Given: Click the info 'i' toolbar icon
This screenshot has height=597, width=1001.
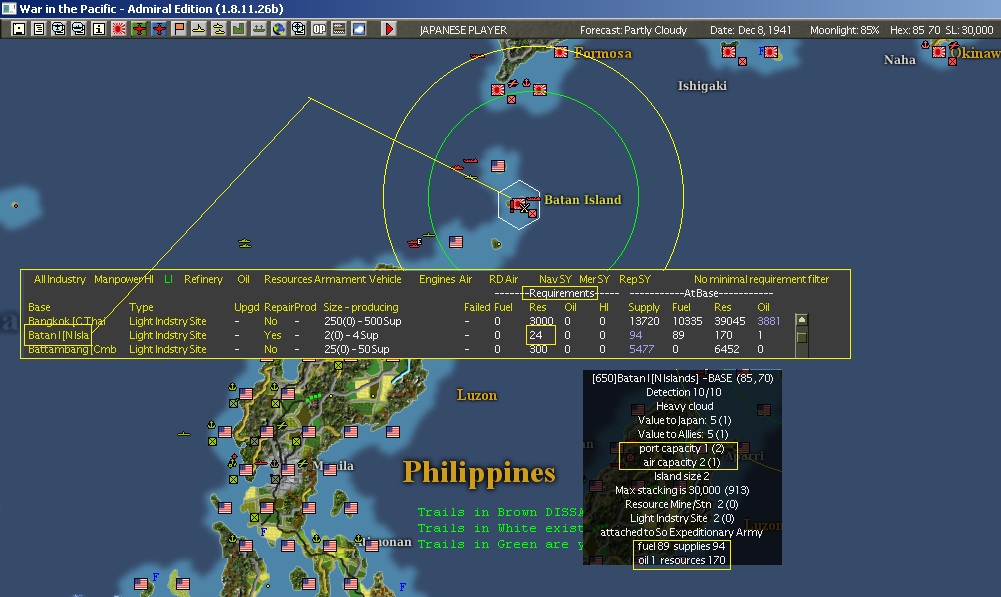Looking at the screenshot, I should point(98,29).
